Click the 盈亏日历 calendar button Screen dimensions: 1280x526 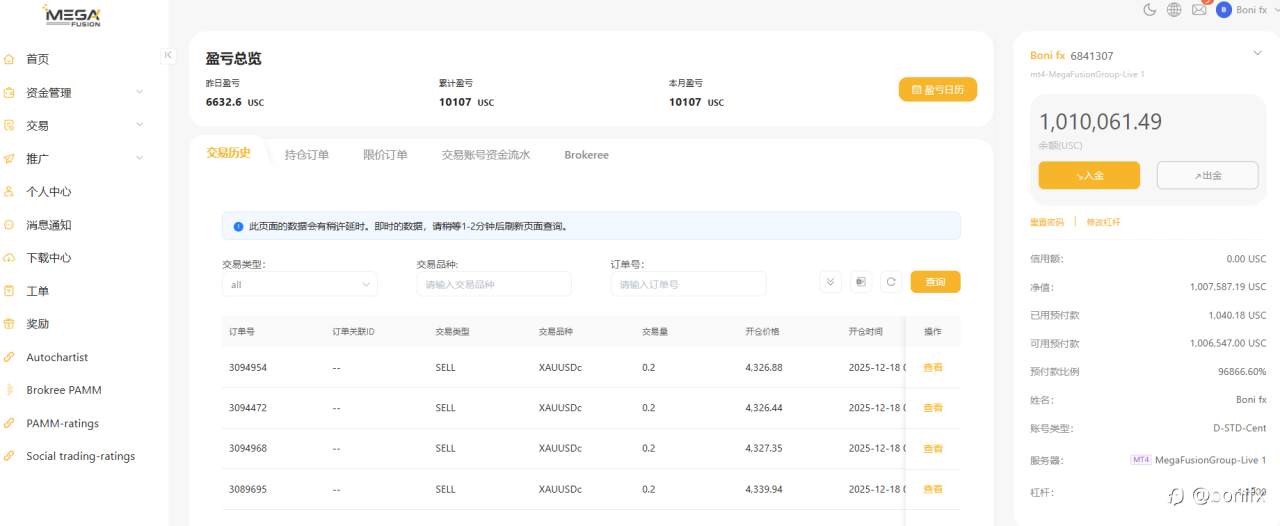pyautogui.click(x=937, y=90)
